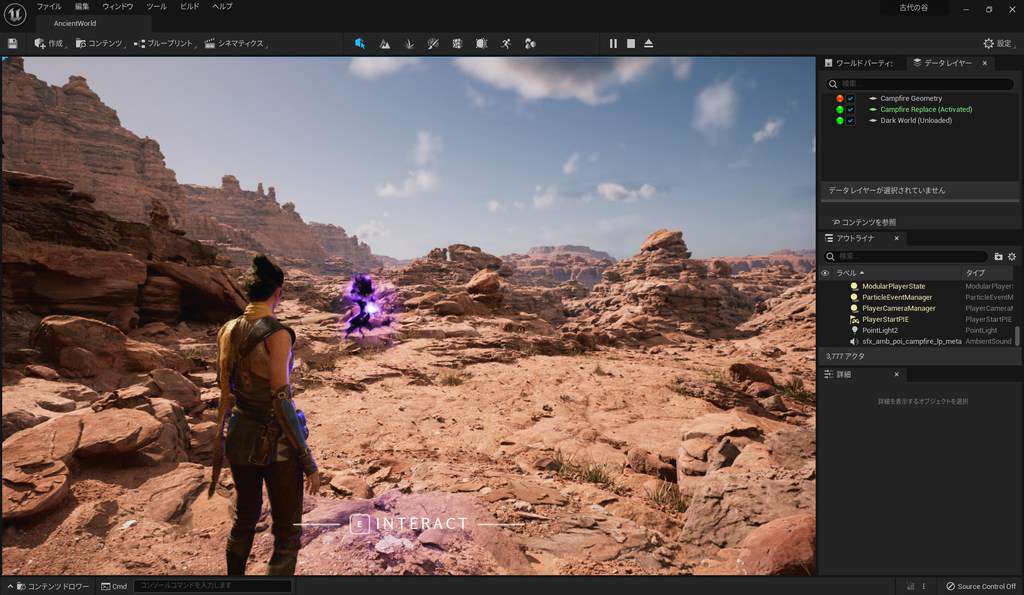Open the 設定 (Settings) dropdown

click(x=1000, y=44)
